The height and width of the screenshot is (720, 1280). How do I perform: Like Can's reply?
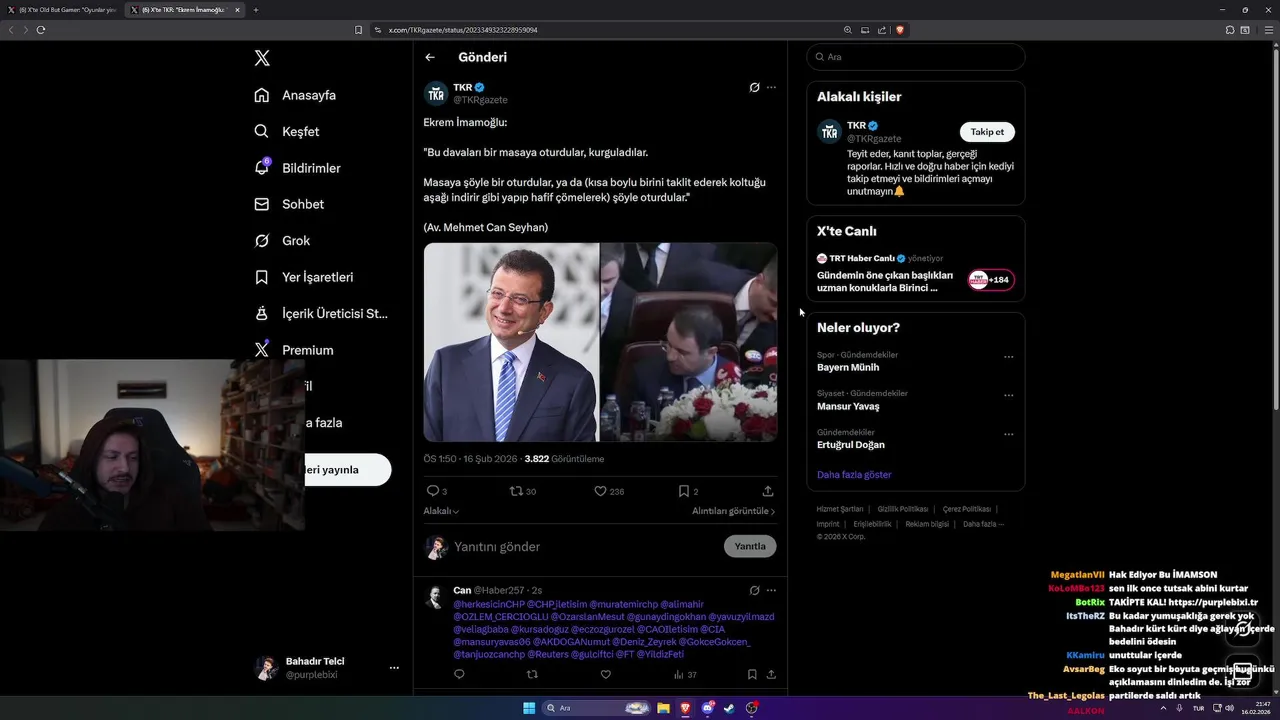pos(605,675)
